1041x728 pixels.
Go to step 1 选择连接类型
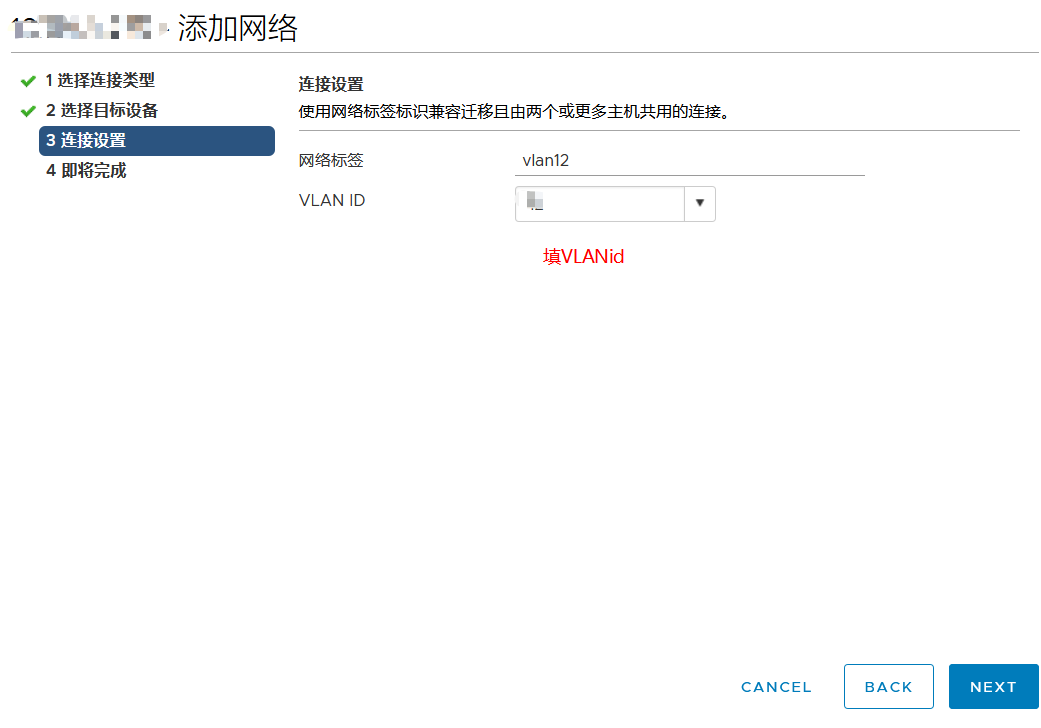(x=100, y=80)
